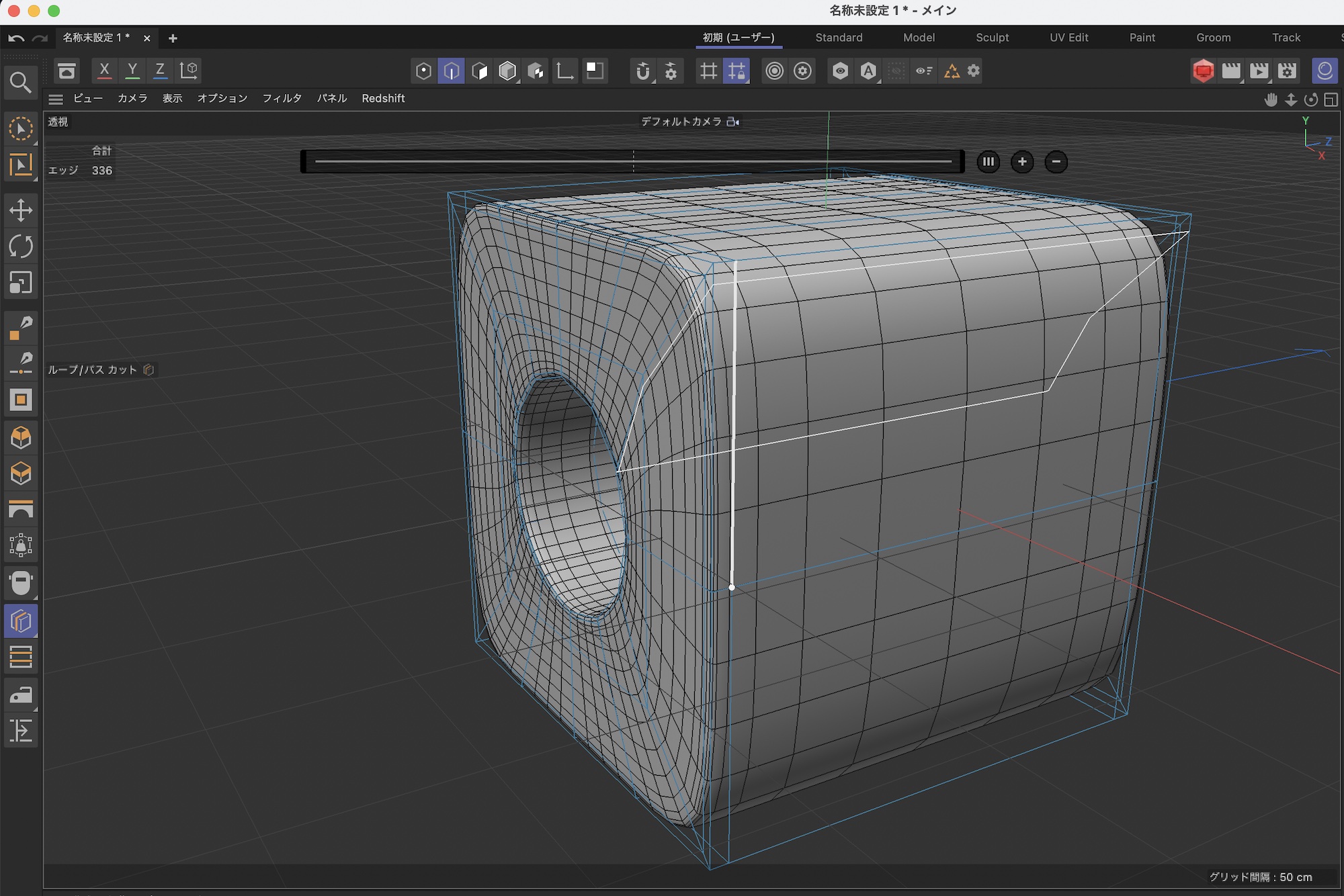The height and width of the screenshot is (896, 1344).
Task: Select the Scale tool
Action: (x=20, y=283)
